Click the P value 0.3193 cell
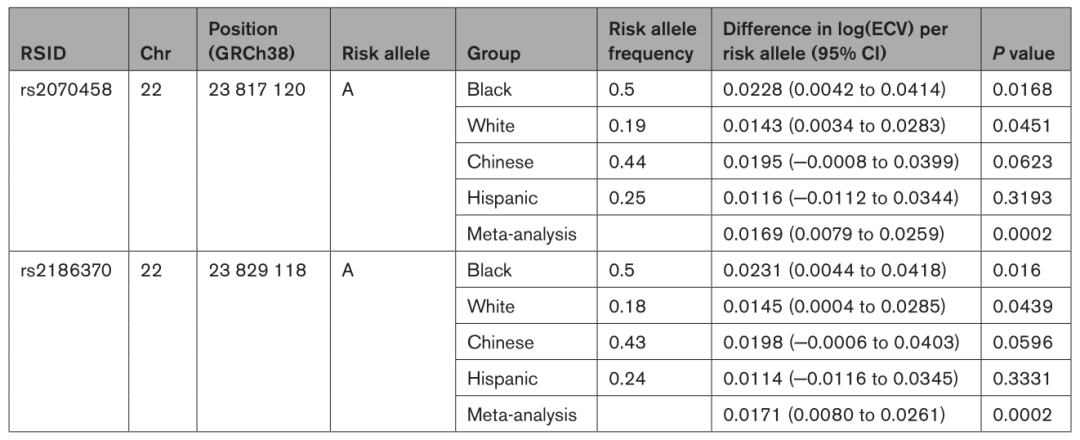Image resolution: width=1080 pixels, height=440 pixels. 1022,198
